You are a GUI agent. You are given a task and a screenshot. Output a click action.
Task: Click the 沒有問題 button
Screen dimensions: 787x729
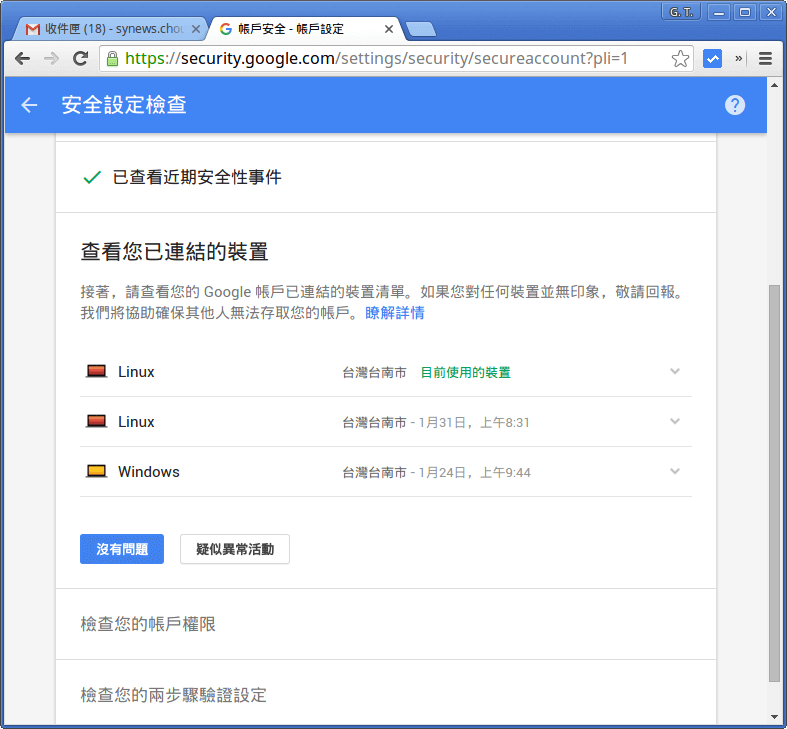click(x=122, y=549)
